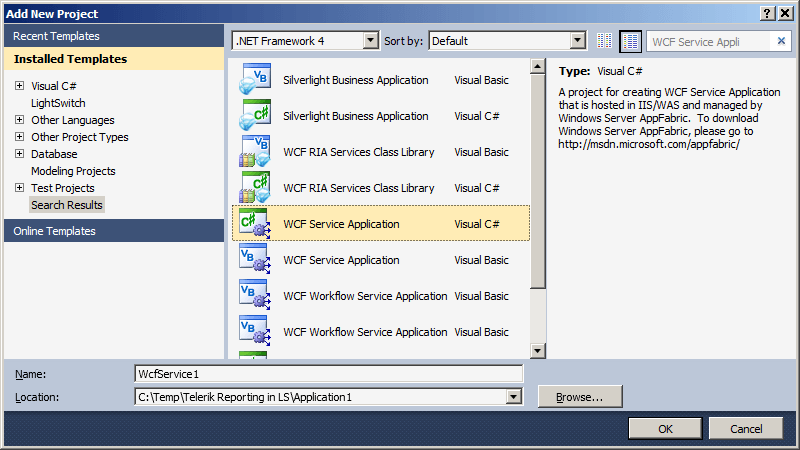
Task: Select WCF Service Application Visual C# template
Action: (x=381, y=223)
